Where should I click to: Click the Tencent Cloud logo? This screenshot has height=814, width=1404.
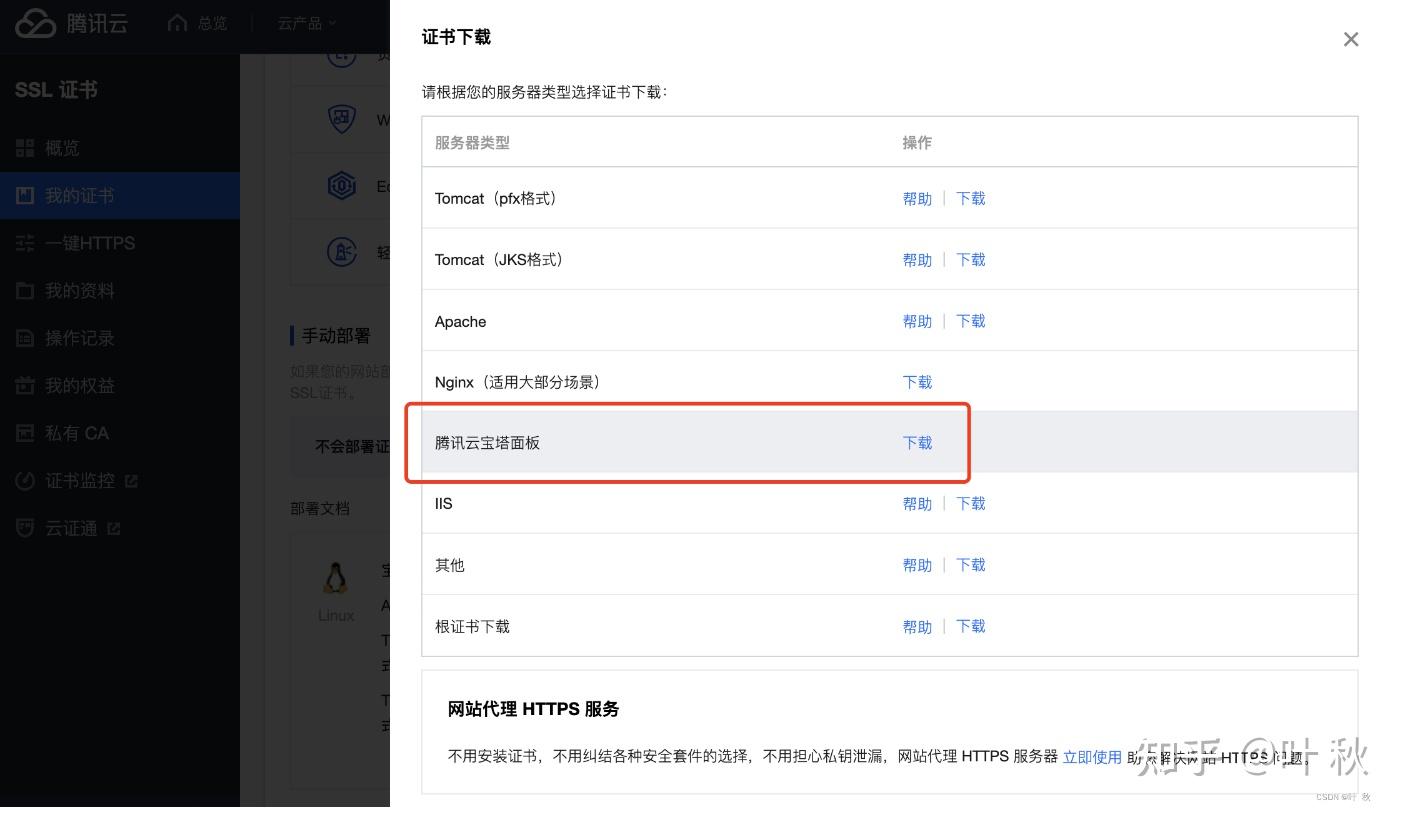click(x=72, y=23)
